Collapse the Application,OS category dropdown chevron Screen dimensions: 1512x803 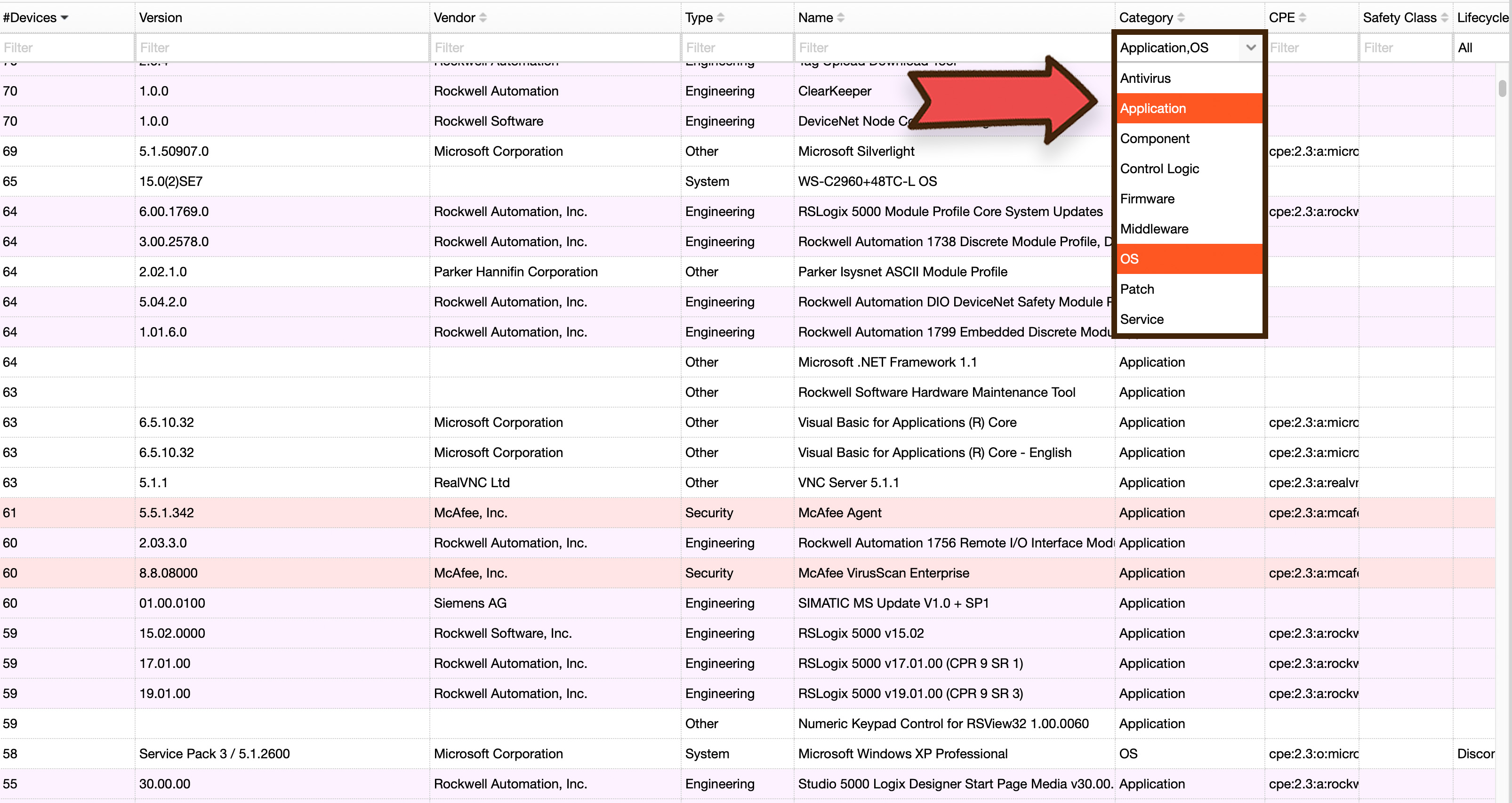(1250, 48)
